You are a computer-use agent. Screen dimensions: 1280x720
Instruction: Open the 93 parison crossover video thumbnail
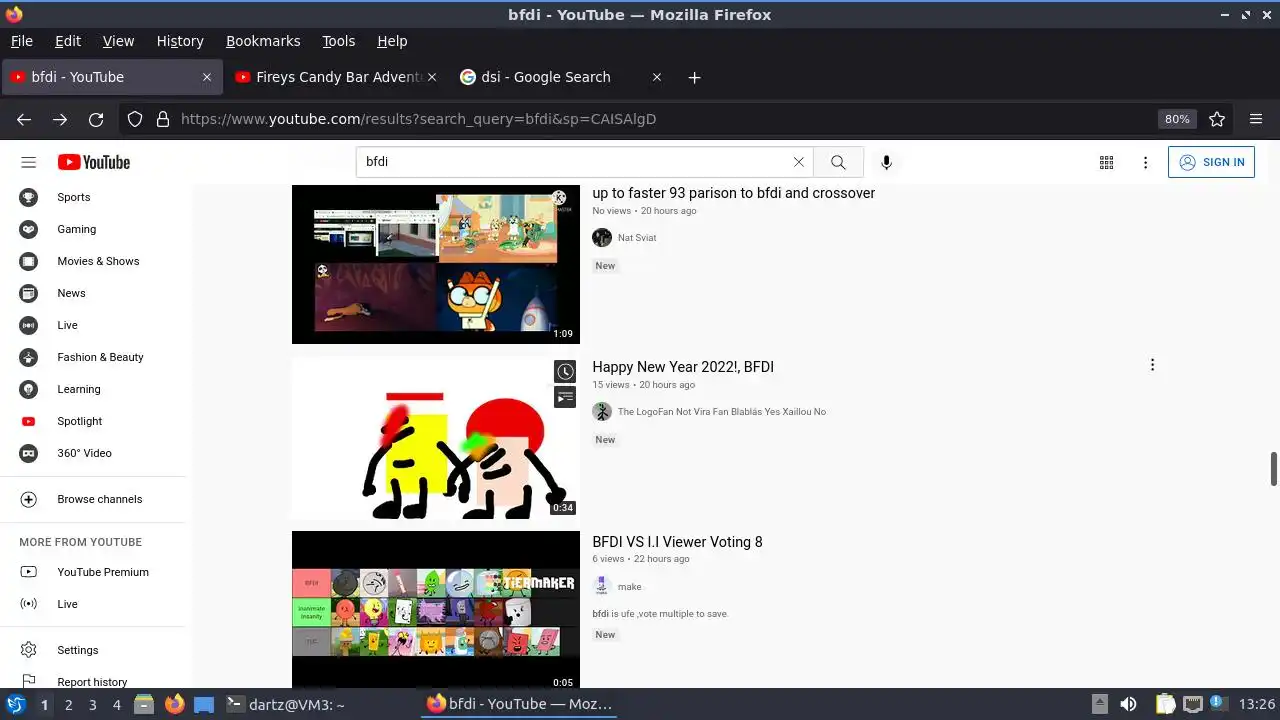tap(436, 264)
